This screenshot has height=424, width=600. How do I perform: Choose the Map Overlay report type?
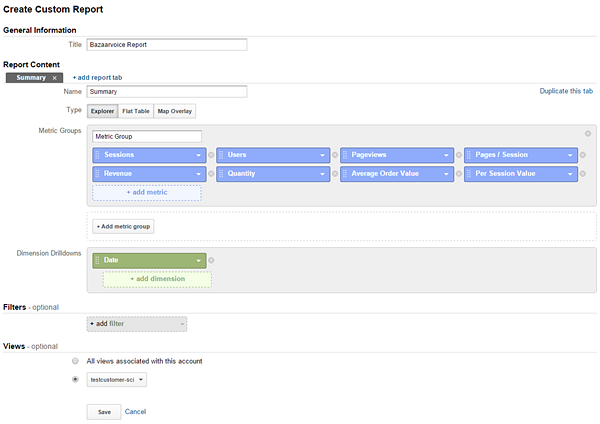click(x=175, y=111)
